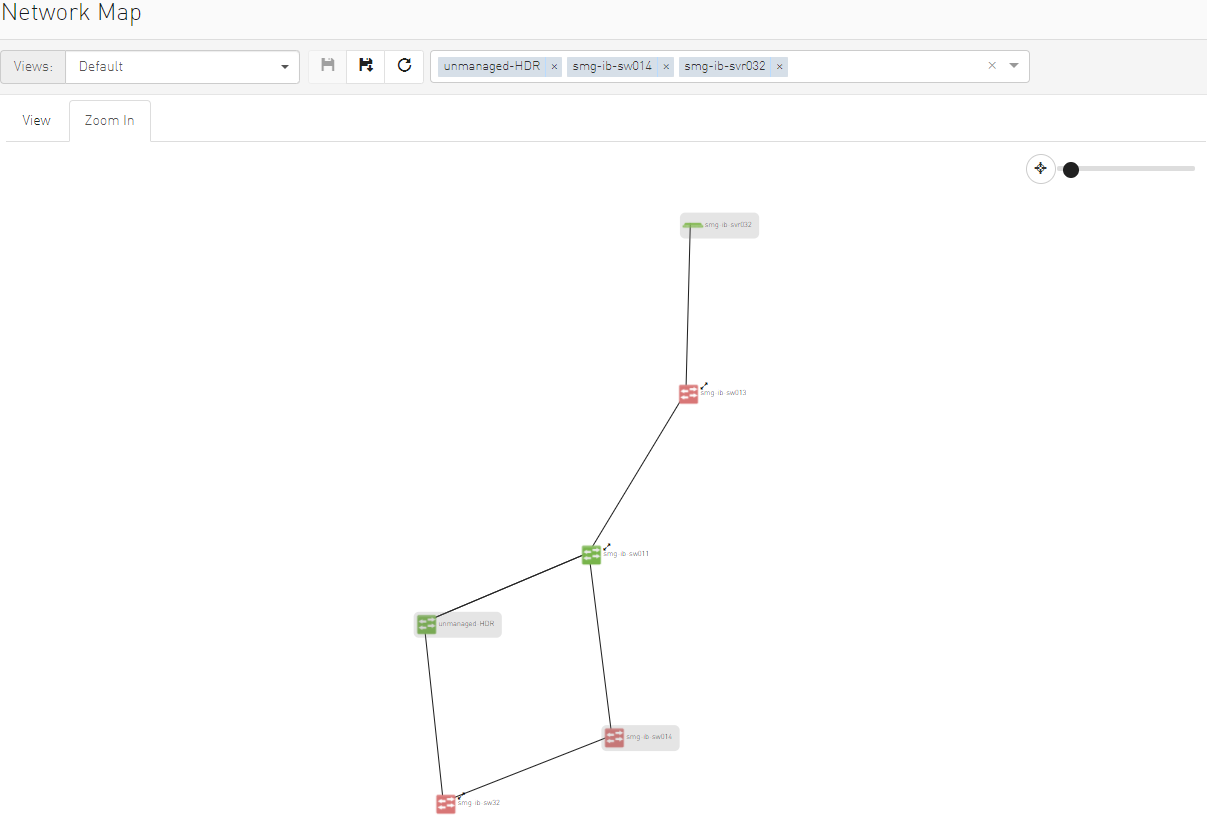Click the smg-ib-sw014 switch node
The image size is (1207, 817).
click(x=614, y=737)
